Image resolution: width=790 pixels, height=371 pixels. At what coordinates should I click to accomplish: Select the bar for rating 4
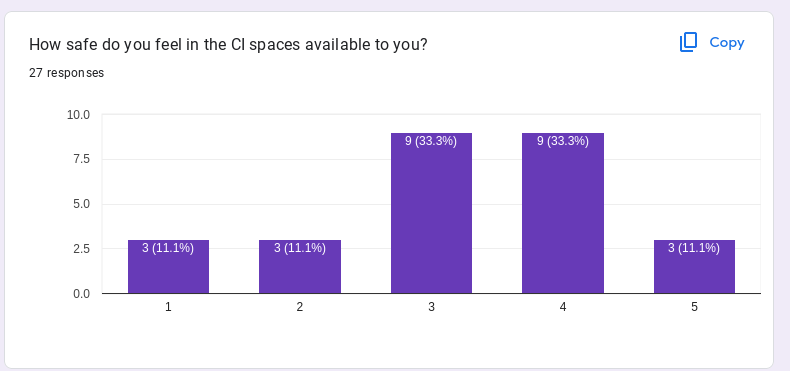coord(563,213)
